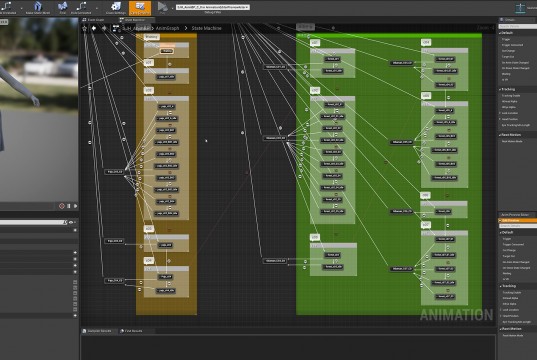Click the State Machine breadcrumb link
This screenshot has height=360, width=537.
tap(207, 28)
